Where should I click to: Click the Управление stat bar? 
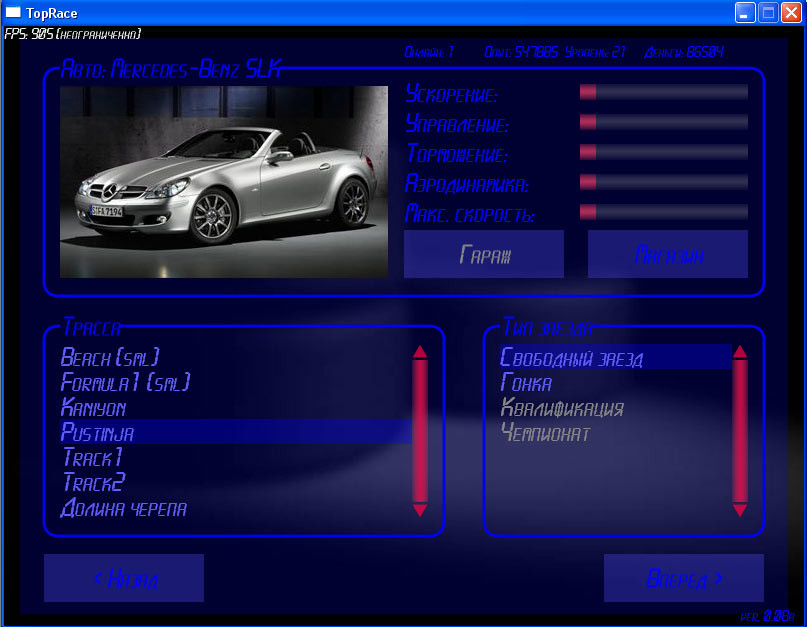pyautogui.click(x=664, y=122)
